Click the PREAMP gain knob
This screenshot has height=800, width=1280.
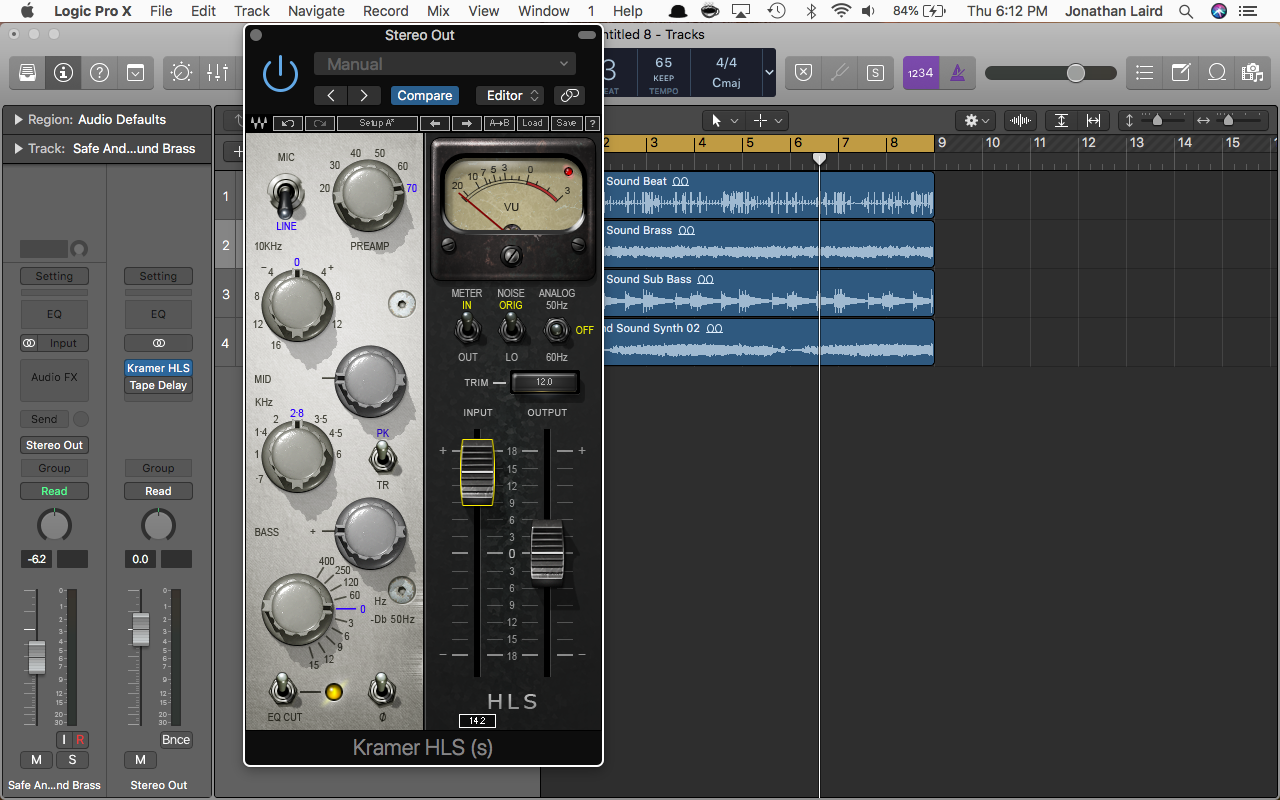click(x=369, y=197)
